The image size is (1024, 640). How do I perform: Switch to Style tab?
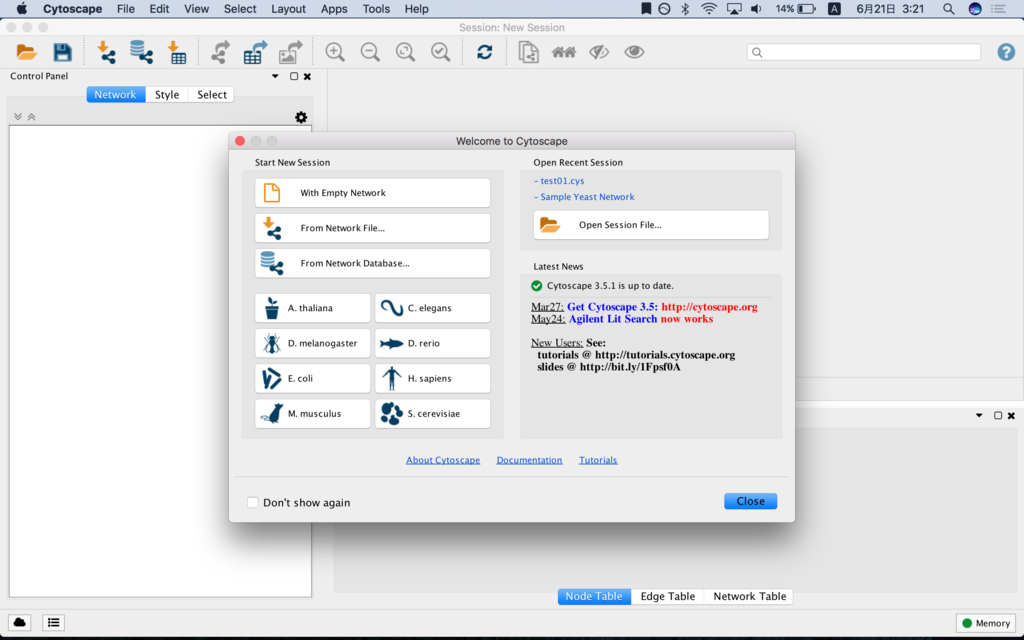click(x=167, y=95)
